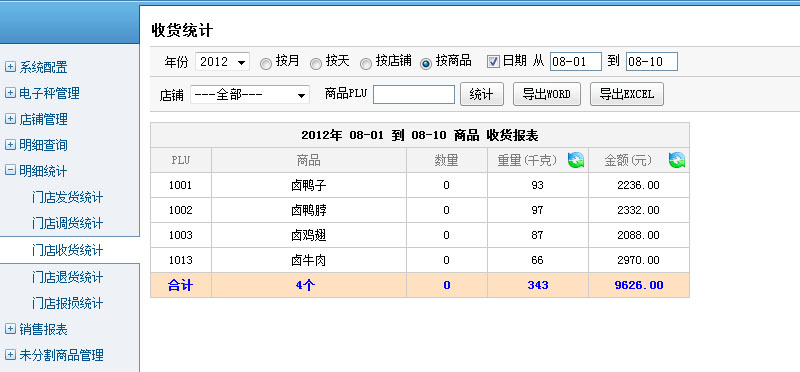The image size is (800, 372).
Task: Expand the 系统配置 plus icon
Action: tap(10, 67)
